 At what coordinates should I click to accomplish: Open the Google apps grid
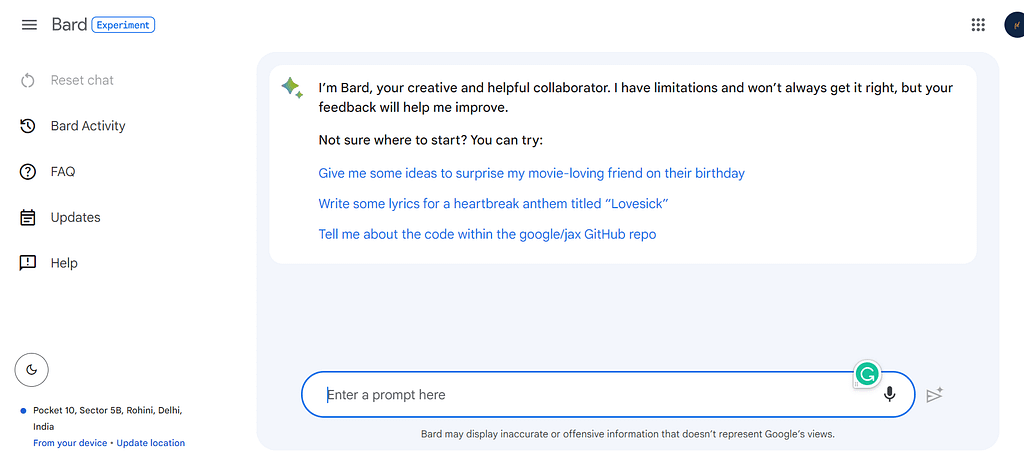click(x=978, y=25)
